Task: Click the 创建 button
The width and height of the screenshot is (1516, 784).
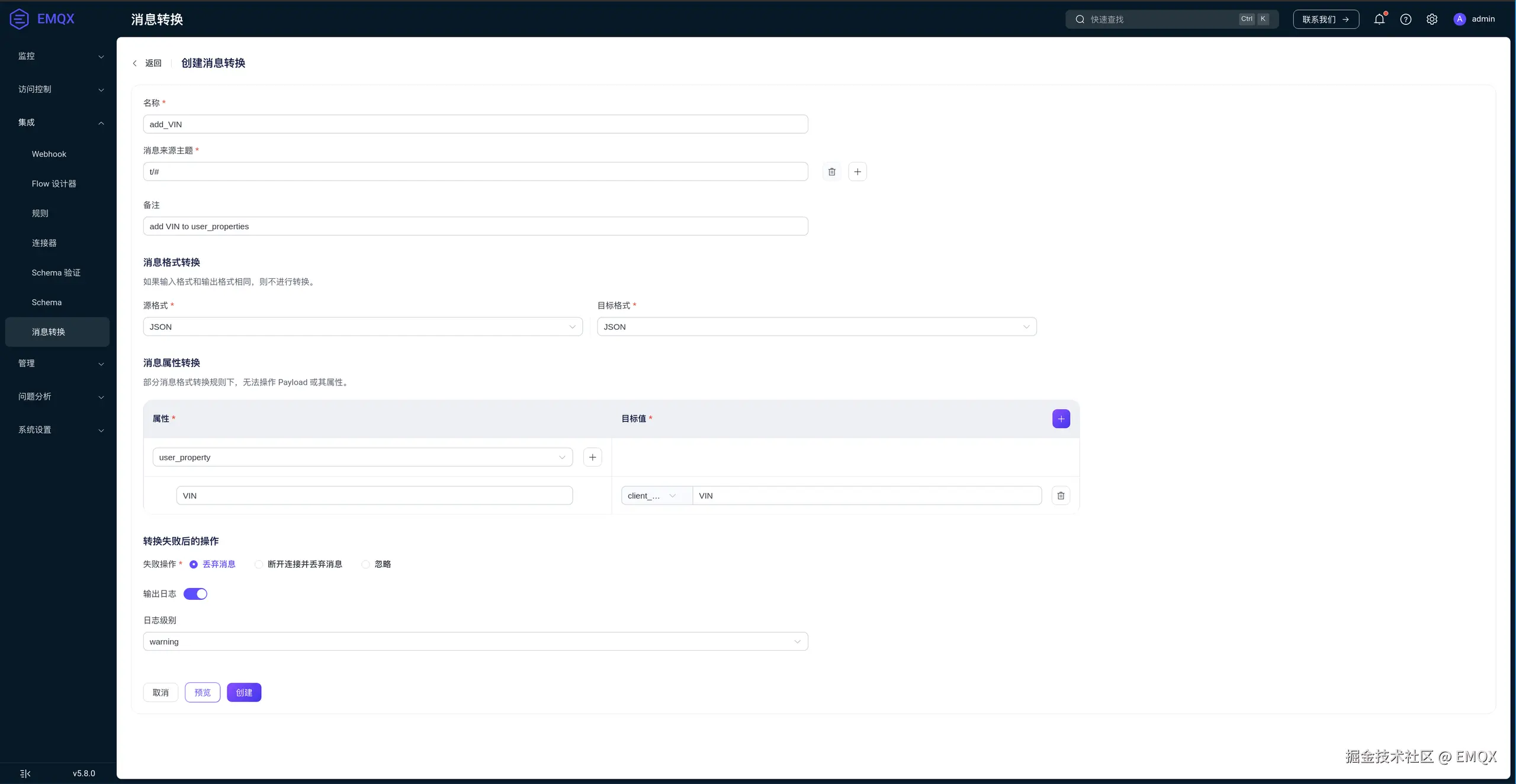Action: tap(244, 692)
